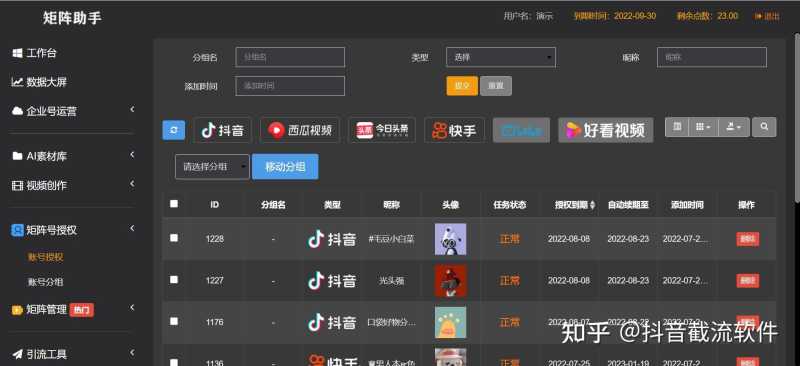Click the 抖音 logo in row 1176

pyautogui.click(x=332, y=322)
